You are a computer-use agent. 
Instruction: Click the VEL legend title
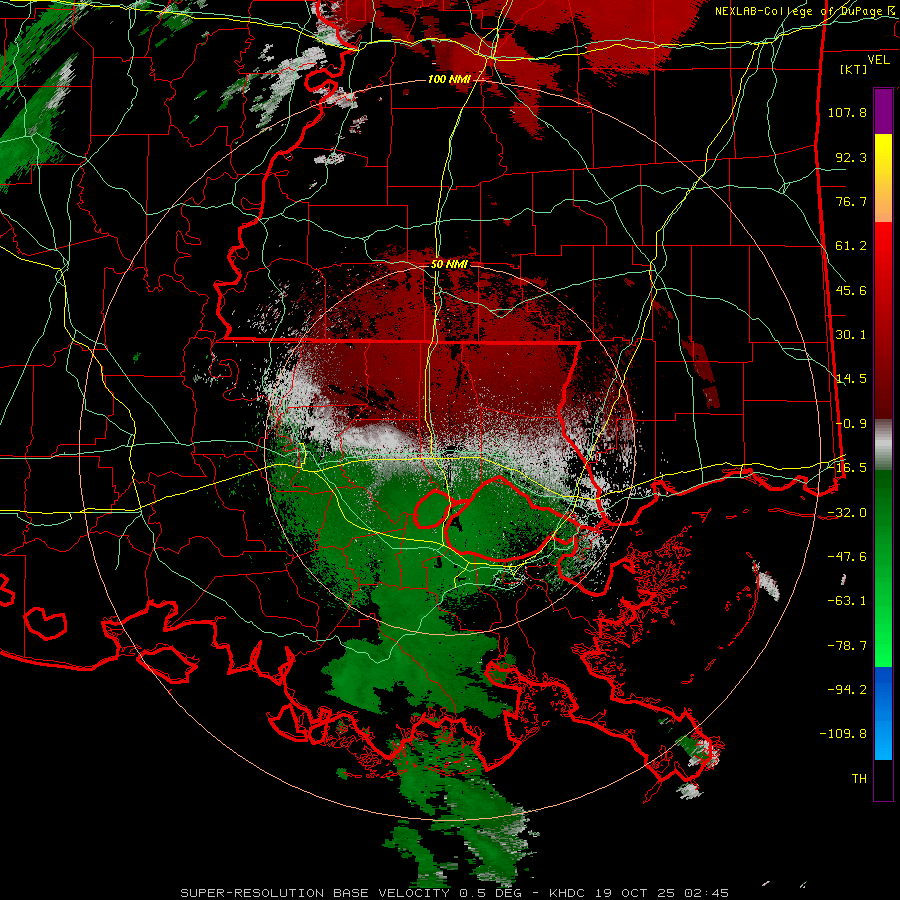tap(879, 60)
